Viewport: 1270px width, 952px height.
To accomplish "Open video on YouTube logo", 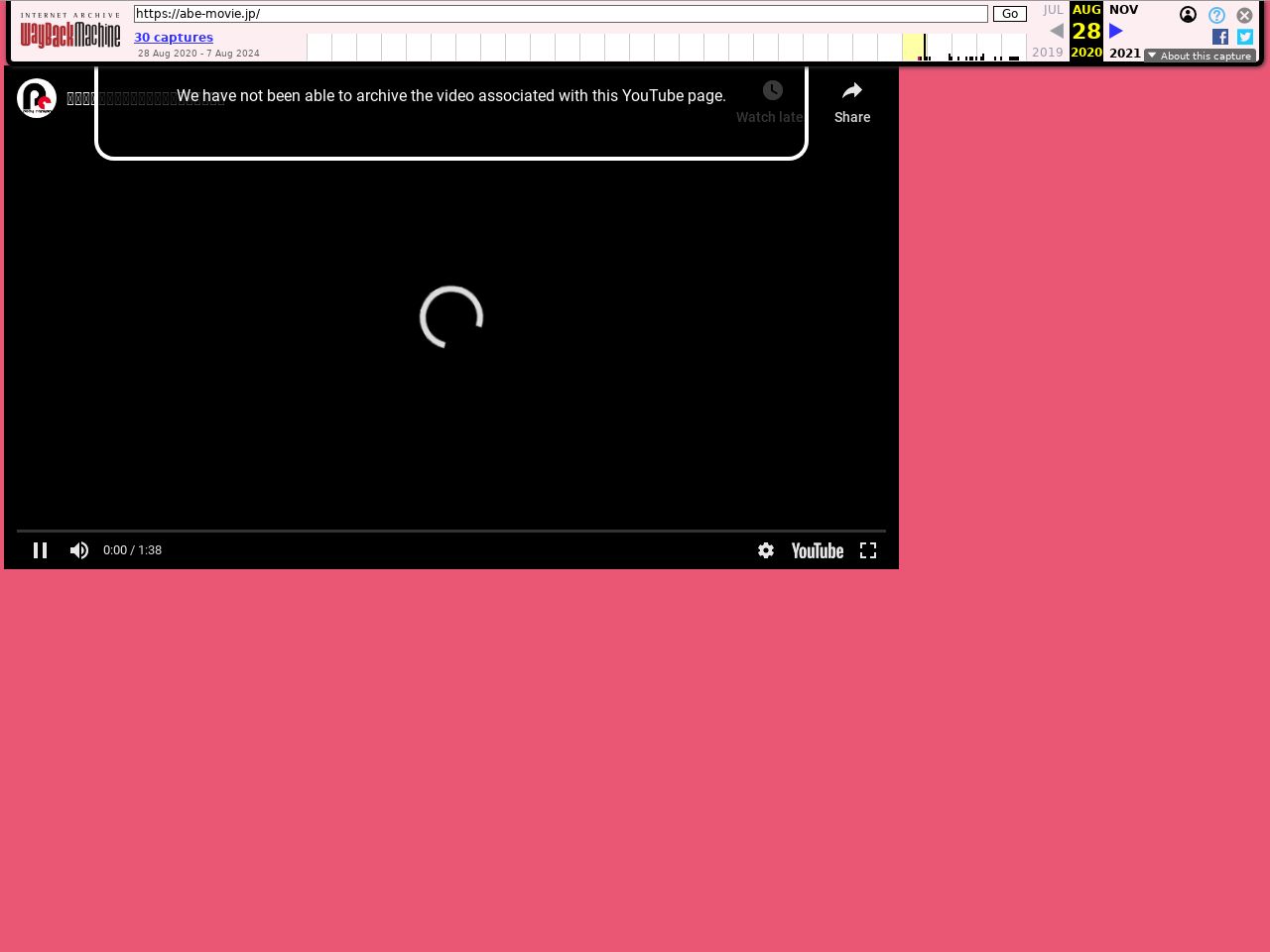I will [x=818, y=550].
